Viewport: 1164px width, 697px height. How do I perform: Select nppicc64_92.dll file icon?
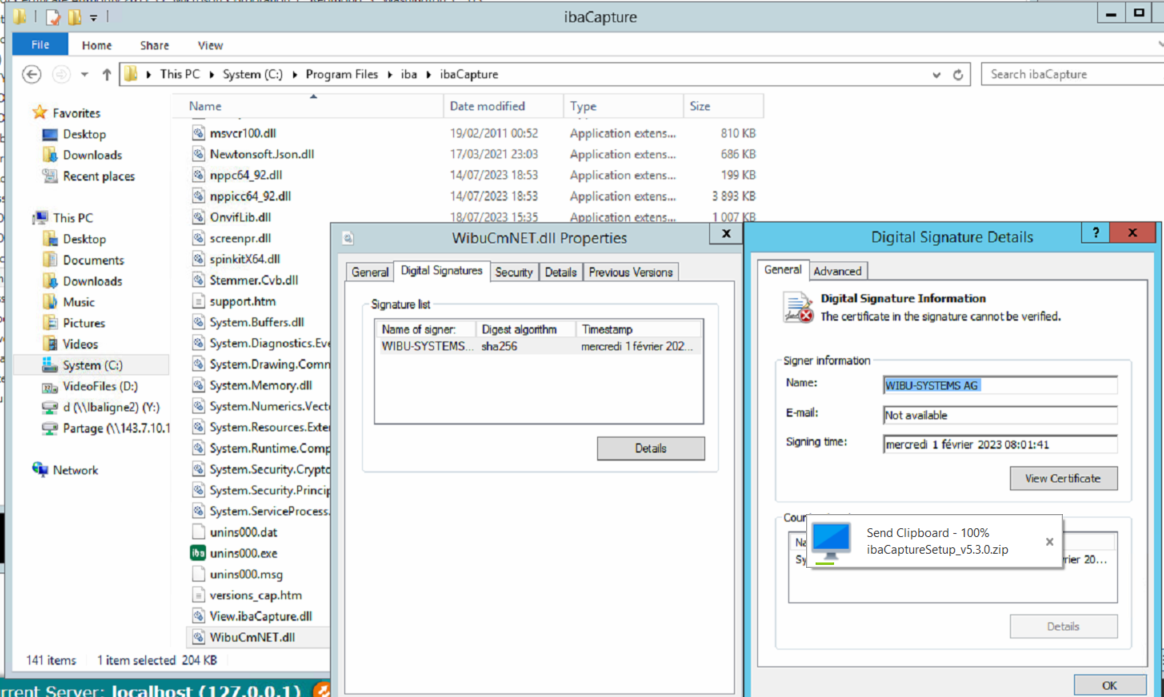coord(198,196)
